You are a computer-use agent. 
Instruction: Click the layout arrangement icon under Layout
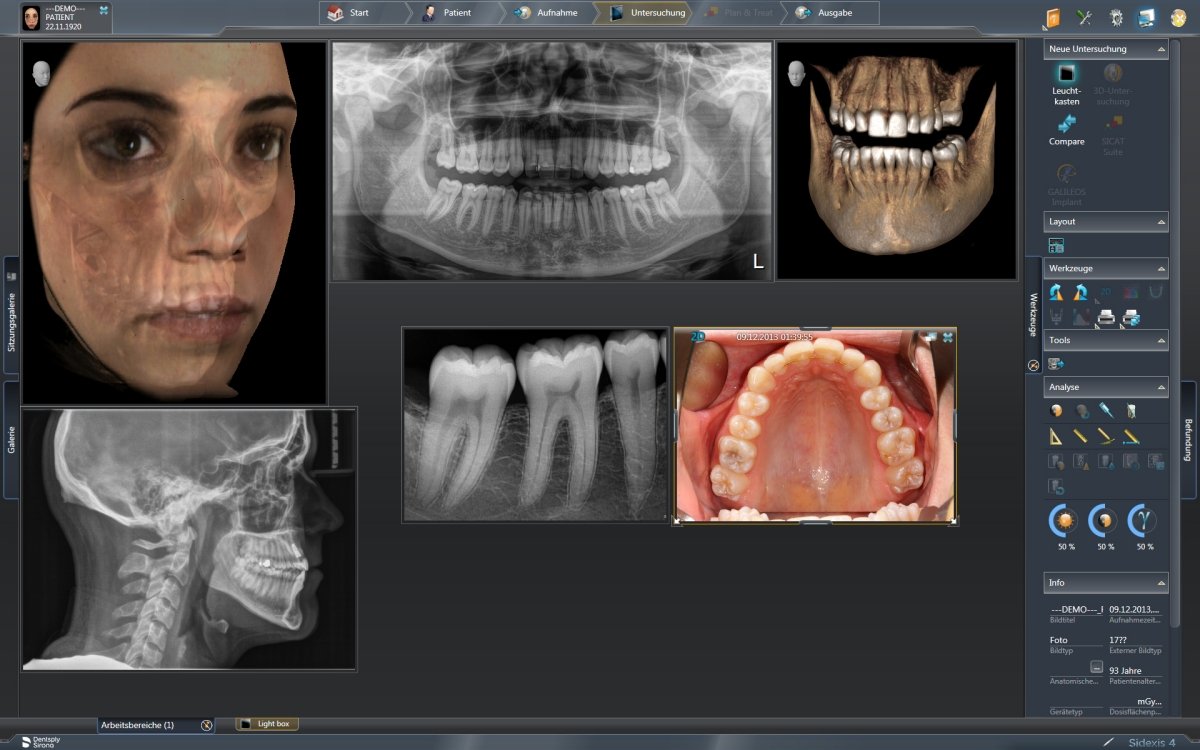coord(1056,245)
